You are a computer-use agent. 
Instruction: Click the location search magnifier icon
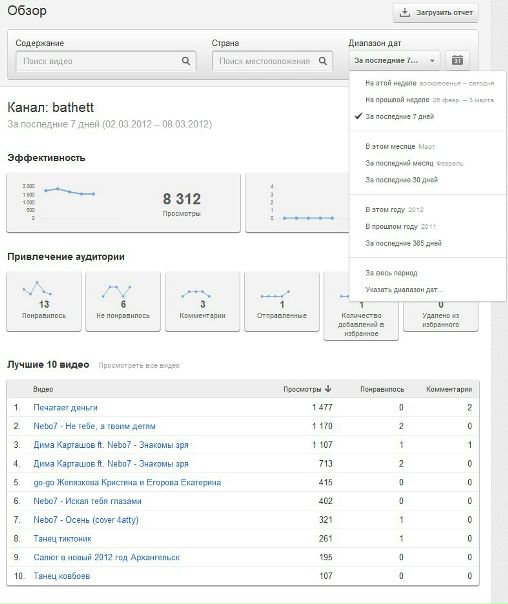(323, 61)
